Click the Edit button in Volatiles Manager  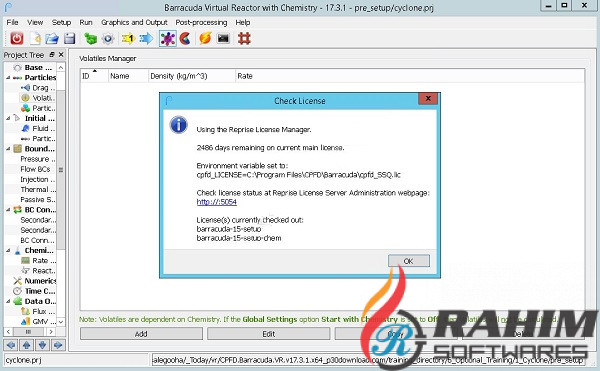pos(269,334)
